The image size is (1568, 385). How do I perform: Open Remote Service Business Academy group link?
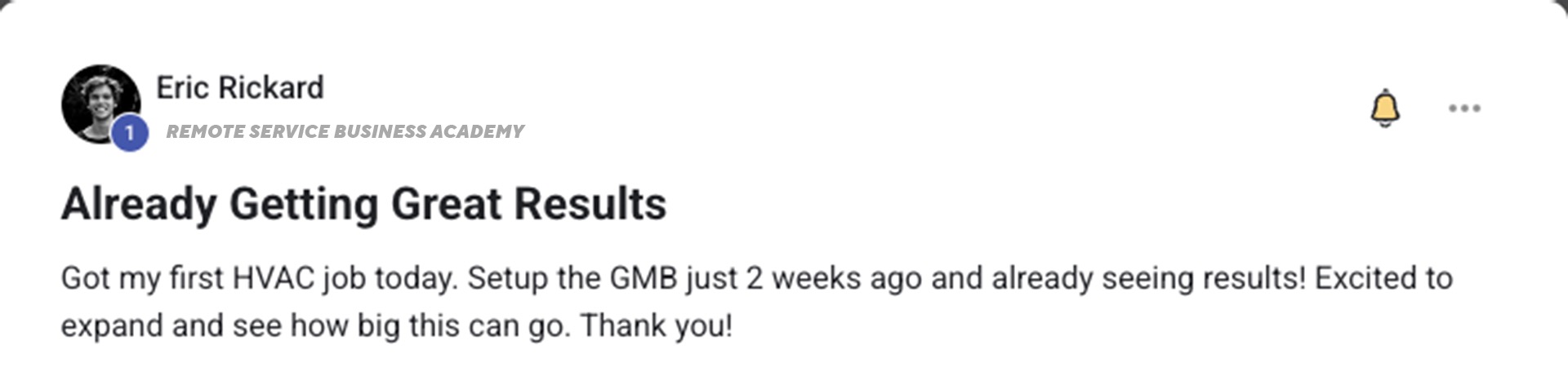click(345, 131)
